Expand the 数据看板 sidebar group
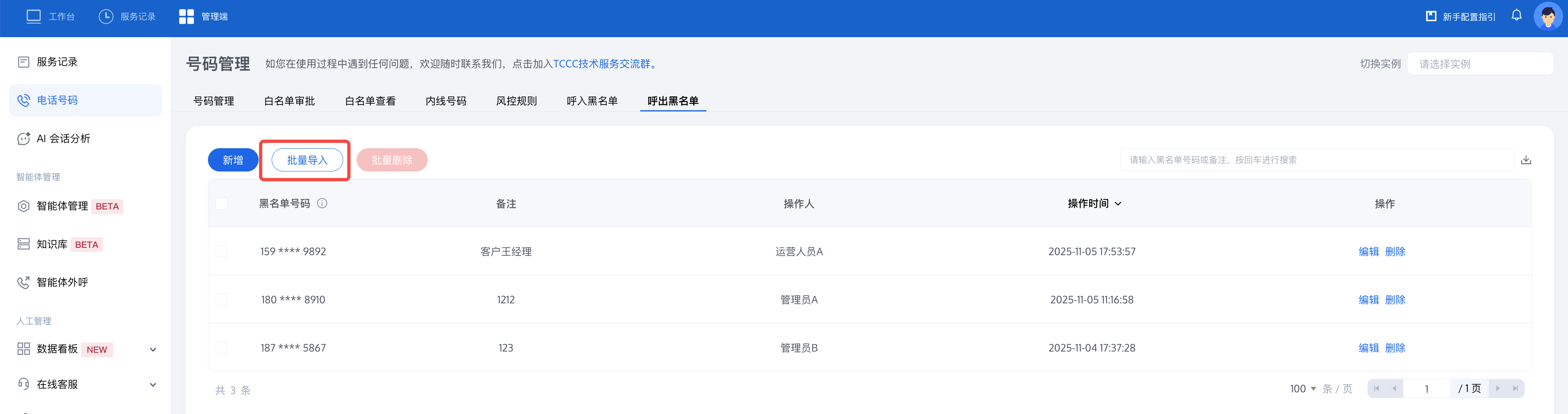1568x414 pixels. [x=153, y=349]
